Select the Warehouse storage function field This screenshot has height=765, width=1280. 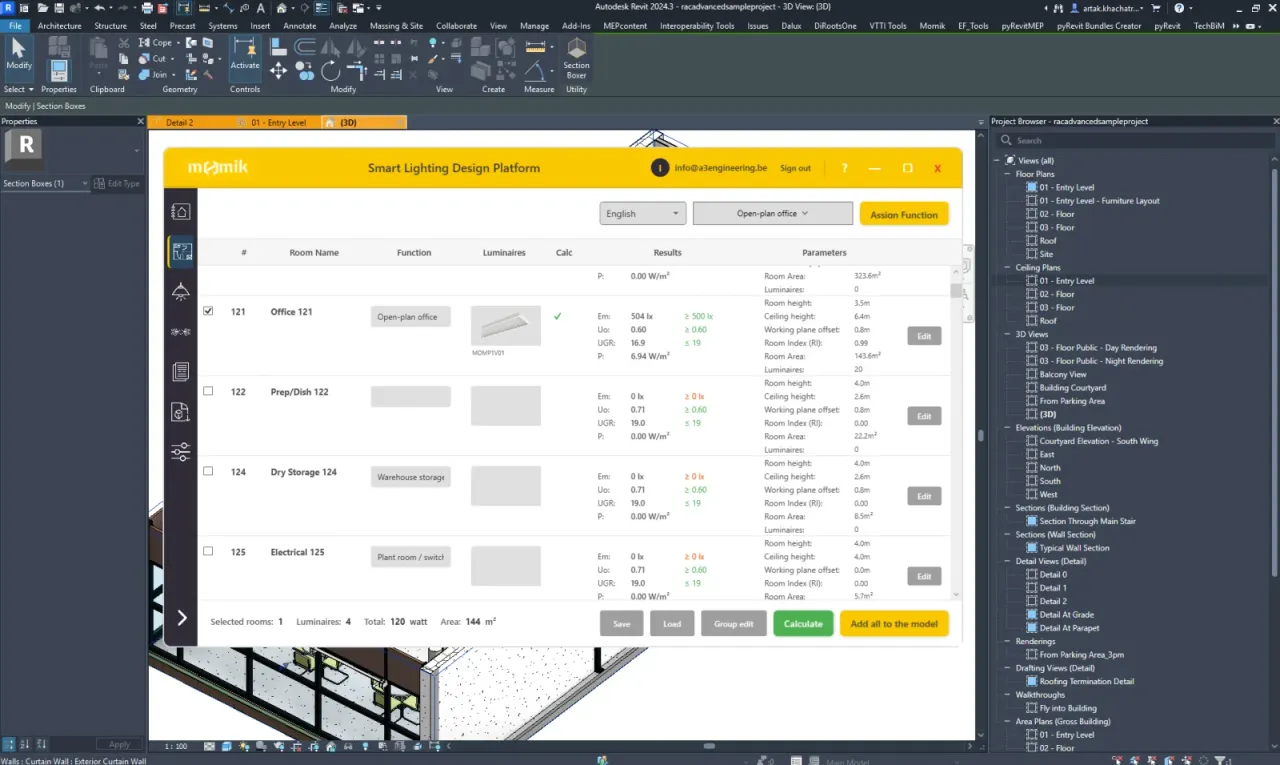[x=411, y=477]
